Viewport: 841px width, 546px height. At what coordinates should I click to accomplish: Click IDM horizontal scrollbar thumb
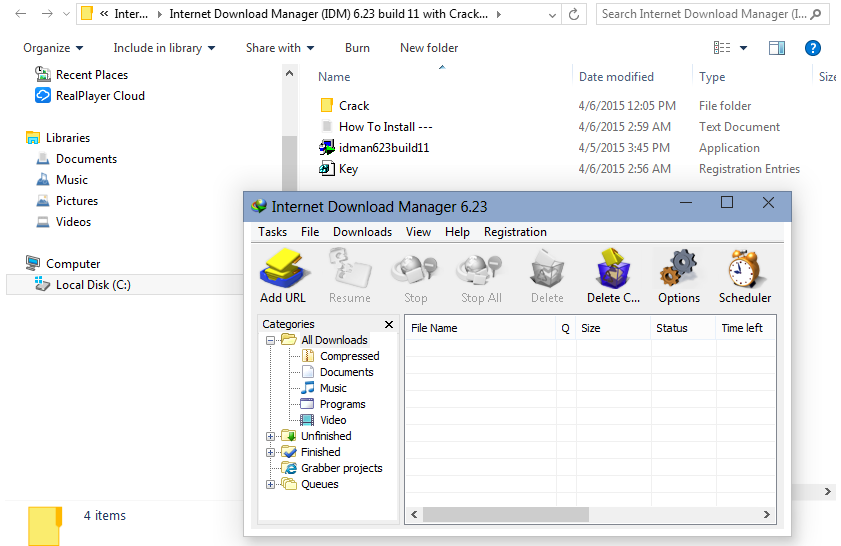coord(506,515)
